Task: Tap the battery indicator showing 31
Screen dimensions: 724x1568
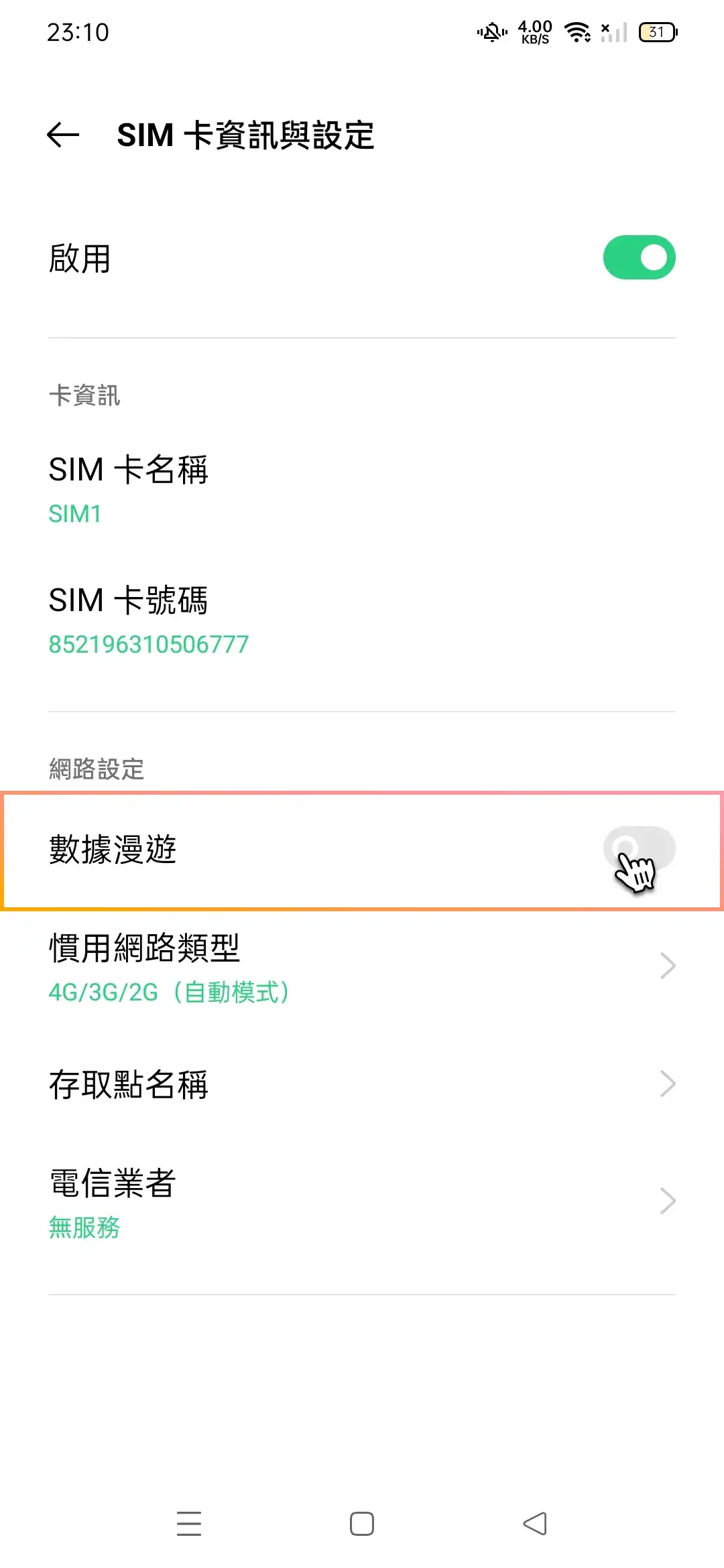Action: [x=656, y=32]
